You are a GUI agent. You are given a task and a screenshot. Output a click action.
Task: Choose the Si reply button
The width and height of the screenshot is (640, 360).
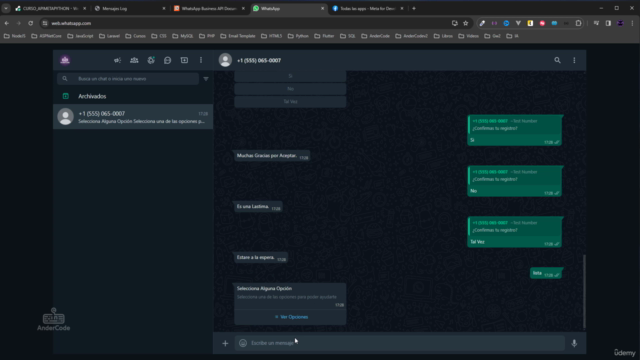pyautogui.click(x=290, y=76)
